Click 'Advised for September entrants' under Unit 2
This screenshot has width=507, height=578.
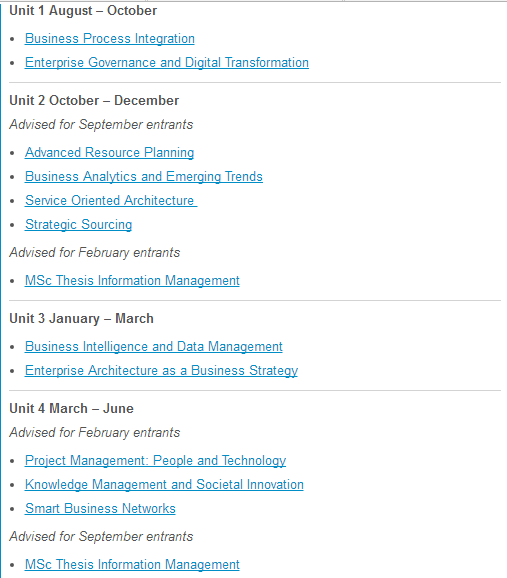(x=101, y=124)
